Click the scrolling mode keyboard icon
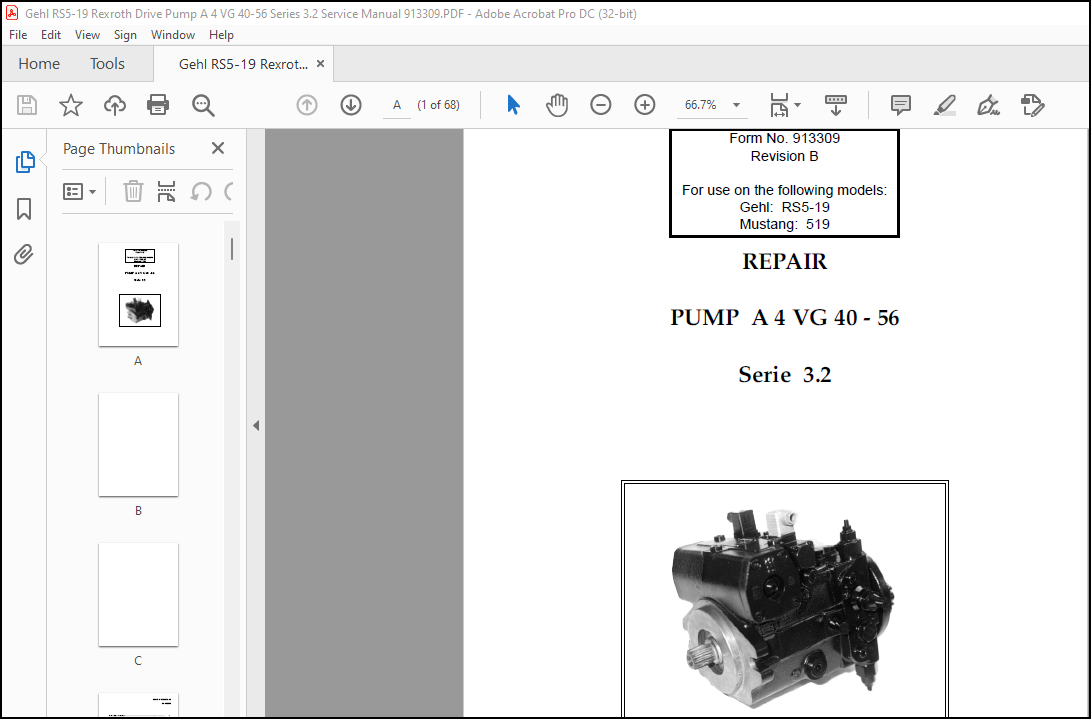The image size is (1091, 719). click(x=836, y=105)
